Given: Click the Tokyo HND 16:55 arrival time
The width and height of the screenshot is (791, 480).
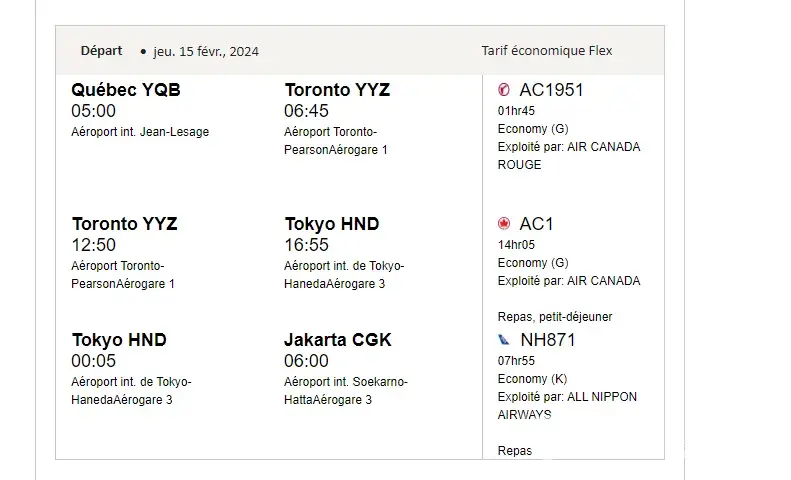Looking at the screenshot, I should click(306, 245).
